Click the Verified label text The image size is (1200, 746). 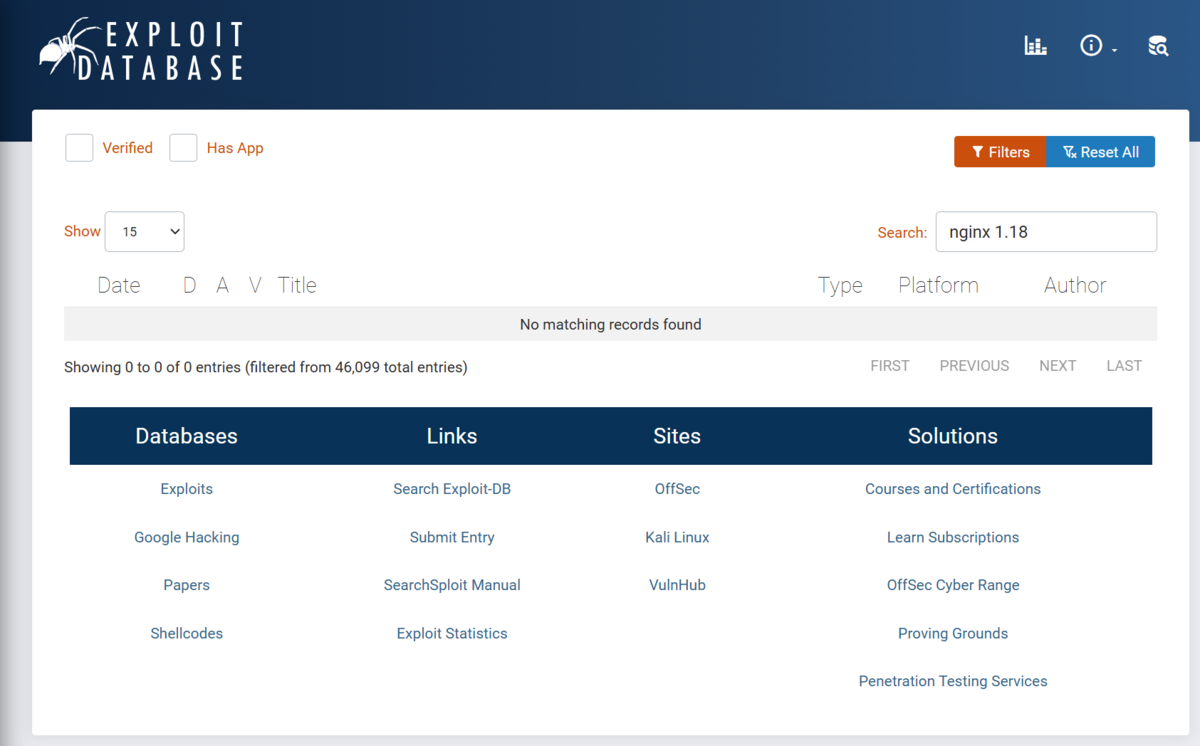click(128, 148)
